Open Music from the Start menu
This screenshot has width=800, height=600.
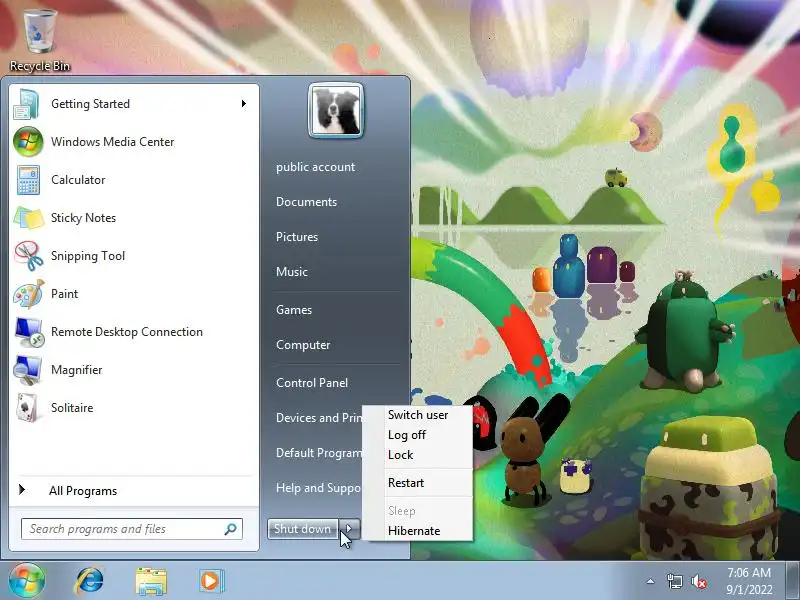(292, 272)
